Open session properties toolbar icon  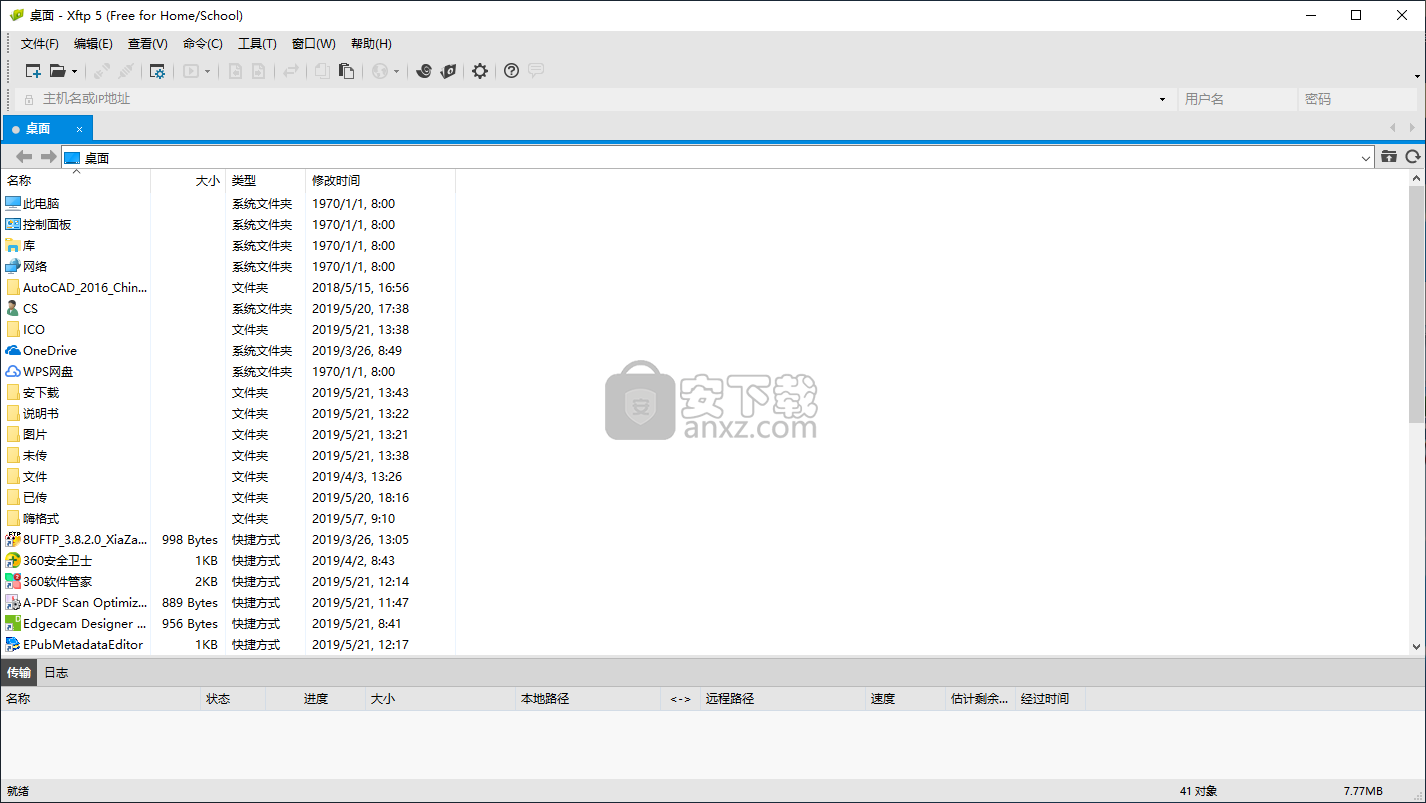click(x=157, y=71)
